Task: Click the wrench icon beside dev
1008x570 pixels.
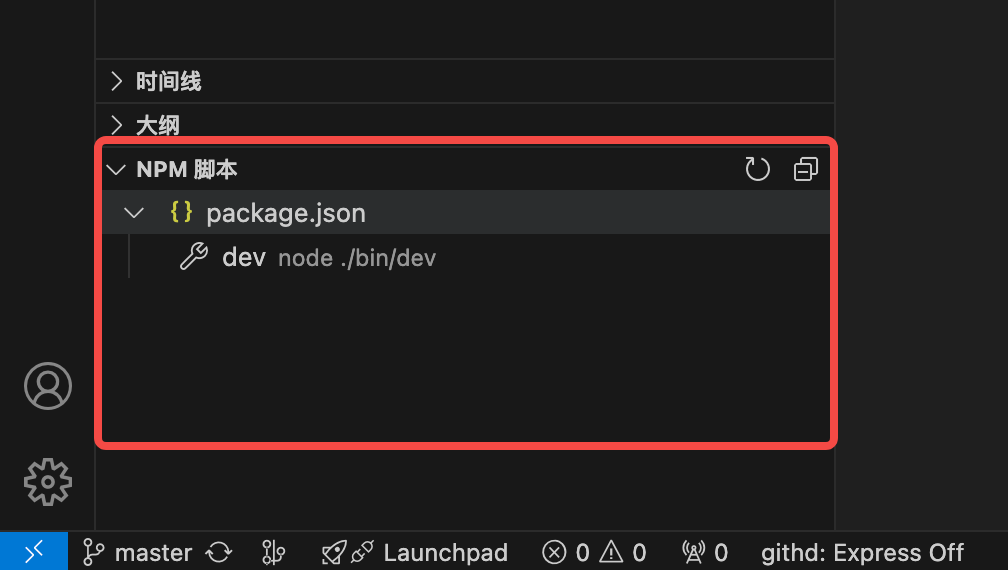Action: 193,257
